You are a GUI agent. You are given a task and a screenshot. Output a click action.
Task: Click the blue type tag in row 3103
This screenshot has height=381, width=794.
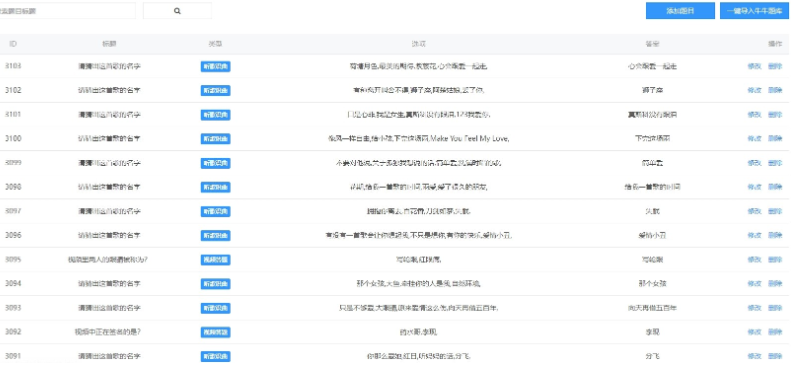click(216, 66)
